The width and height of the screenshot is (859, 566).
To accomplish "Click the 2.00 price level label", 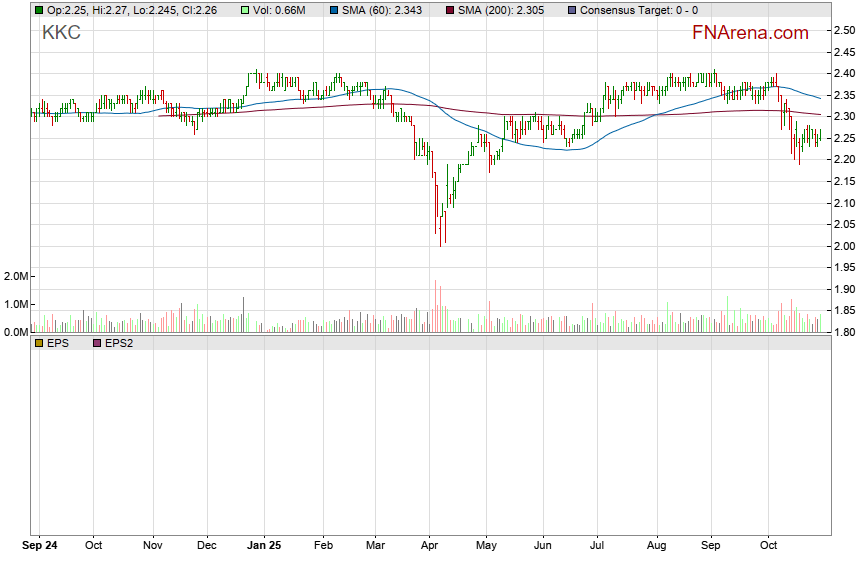I will pos(844,246).
